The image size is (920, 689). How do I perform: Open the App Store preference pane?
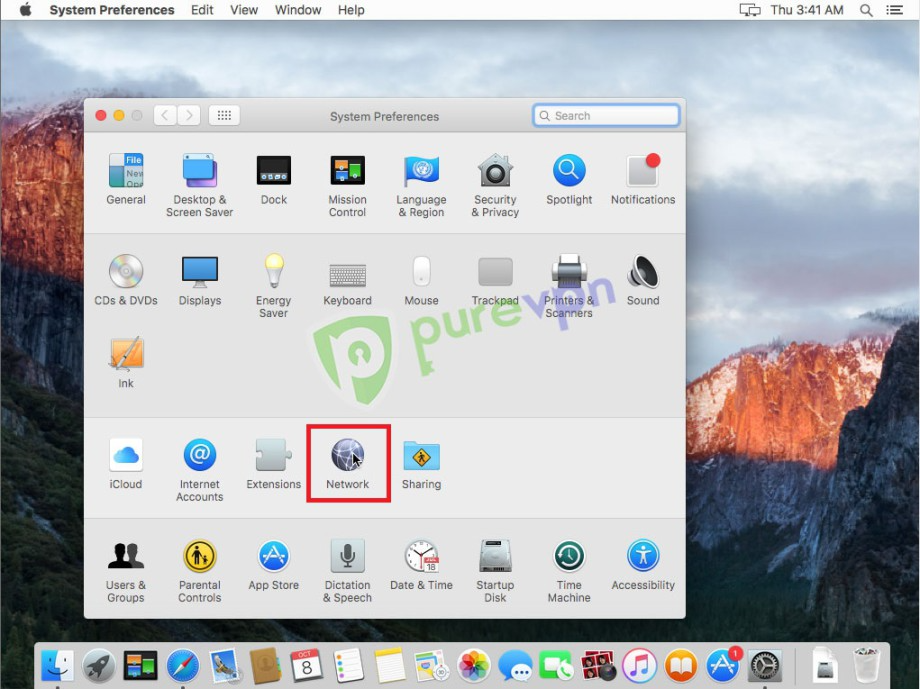click(273, 565)
